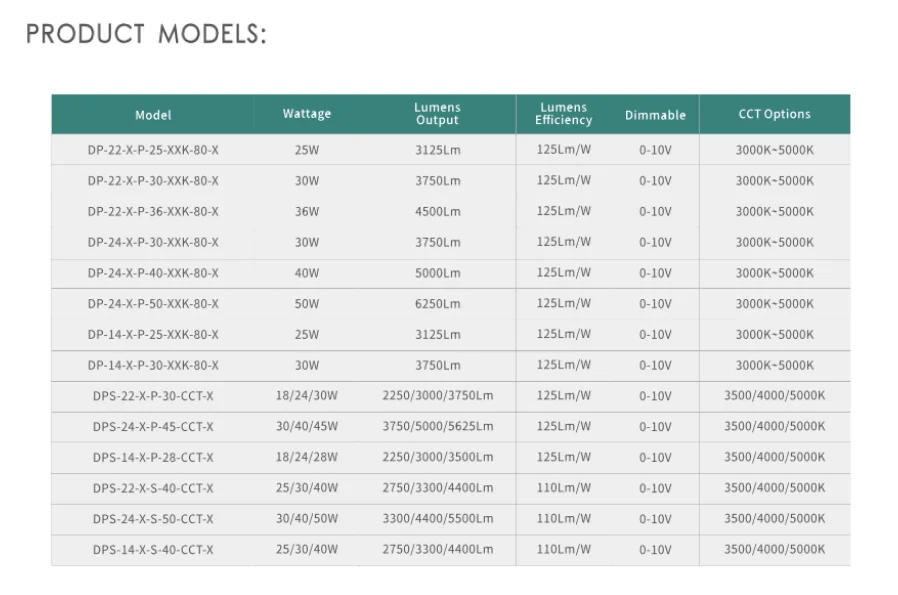Click the 6250Lm lumens output cell
898x595 pixels.
click(x=437, y=304)
